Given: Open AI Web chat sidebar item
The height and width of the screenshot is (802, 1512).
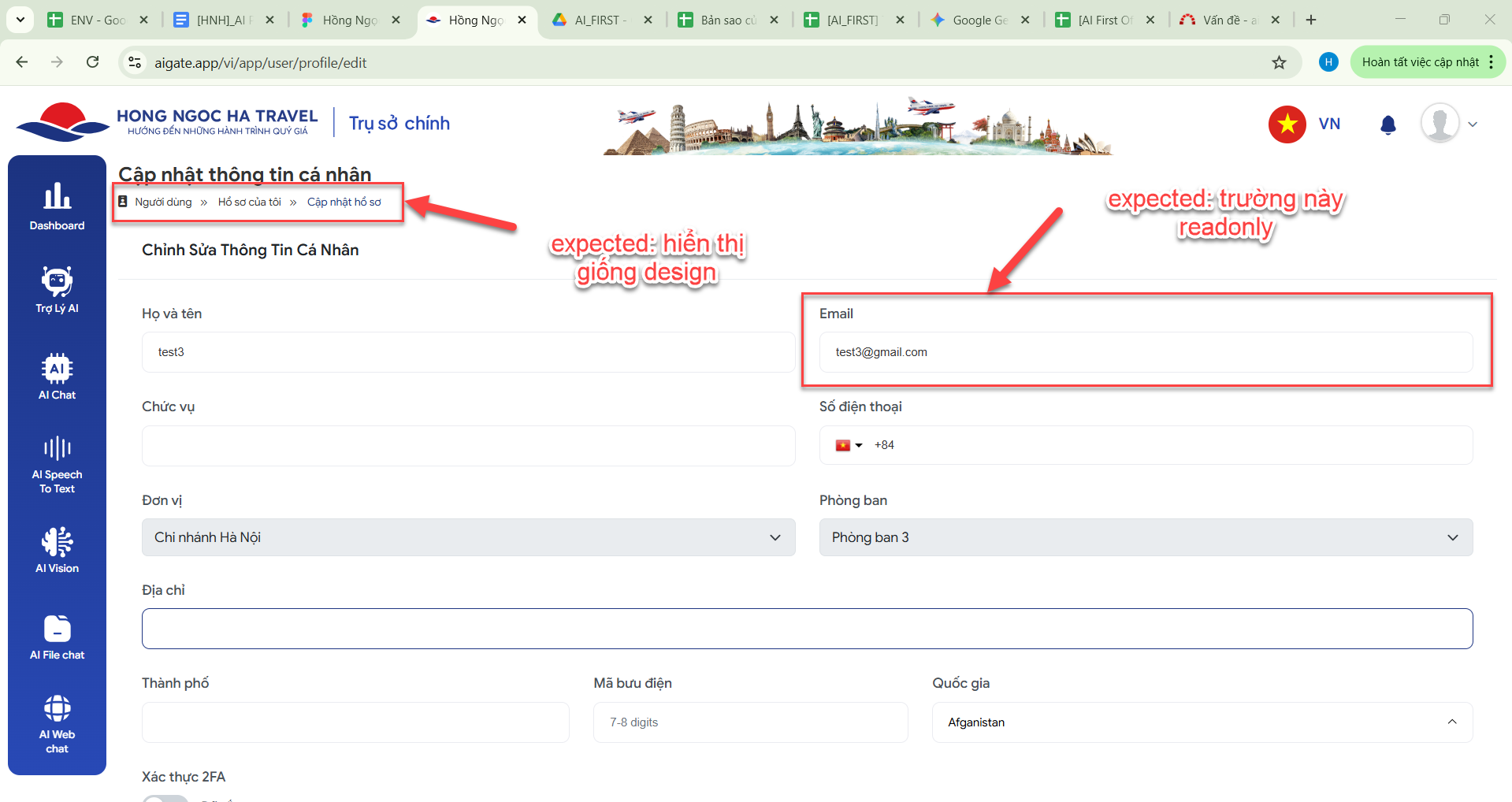Looking at the screenshot, I should pos(57,723).
